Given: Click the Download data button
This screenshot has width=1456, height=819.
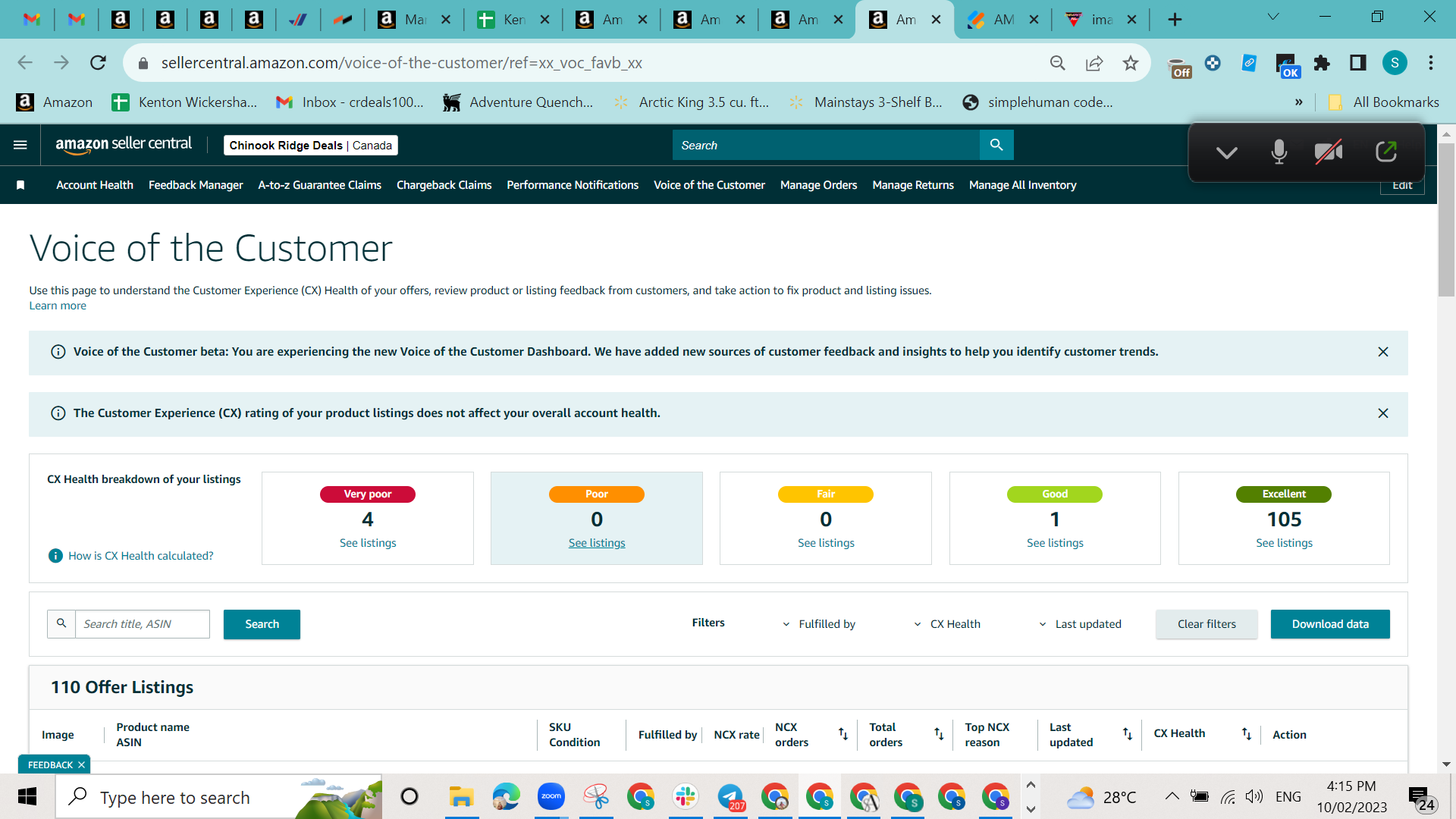Looking at the screenshot, I should [1330, 624].
